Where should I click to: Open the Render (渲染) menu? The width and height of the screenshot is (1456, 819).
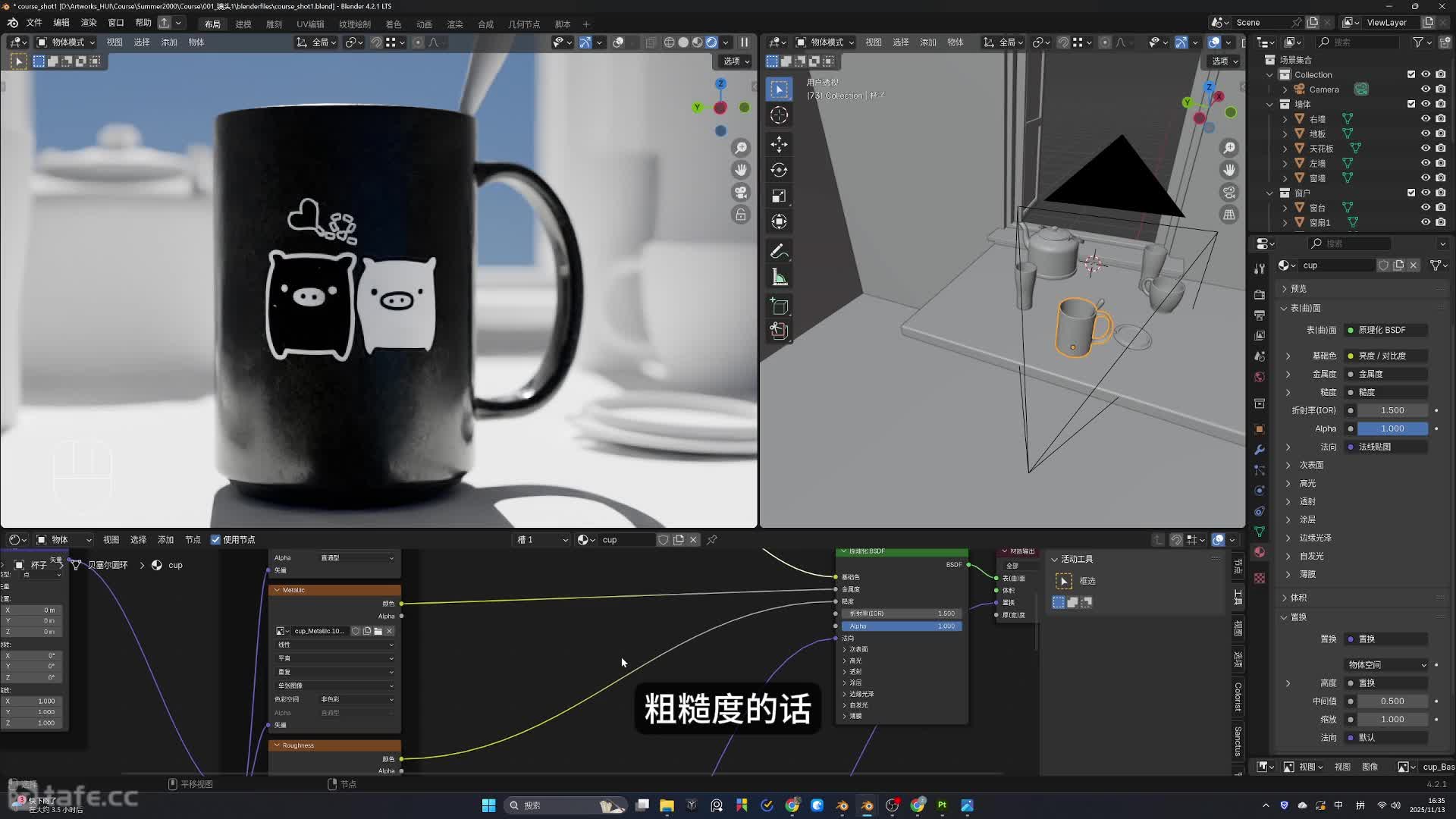[x=89, y=23]
